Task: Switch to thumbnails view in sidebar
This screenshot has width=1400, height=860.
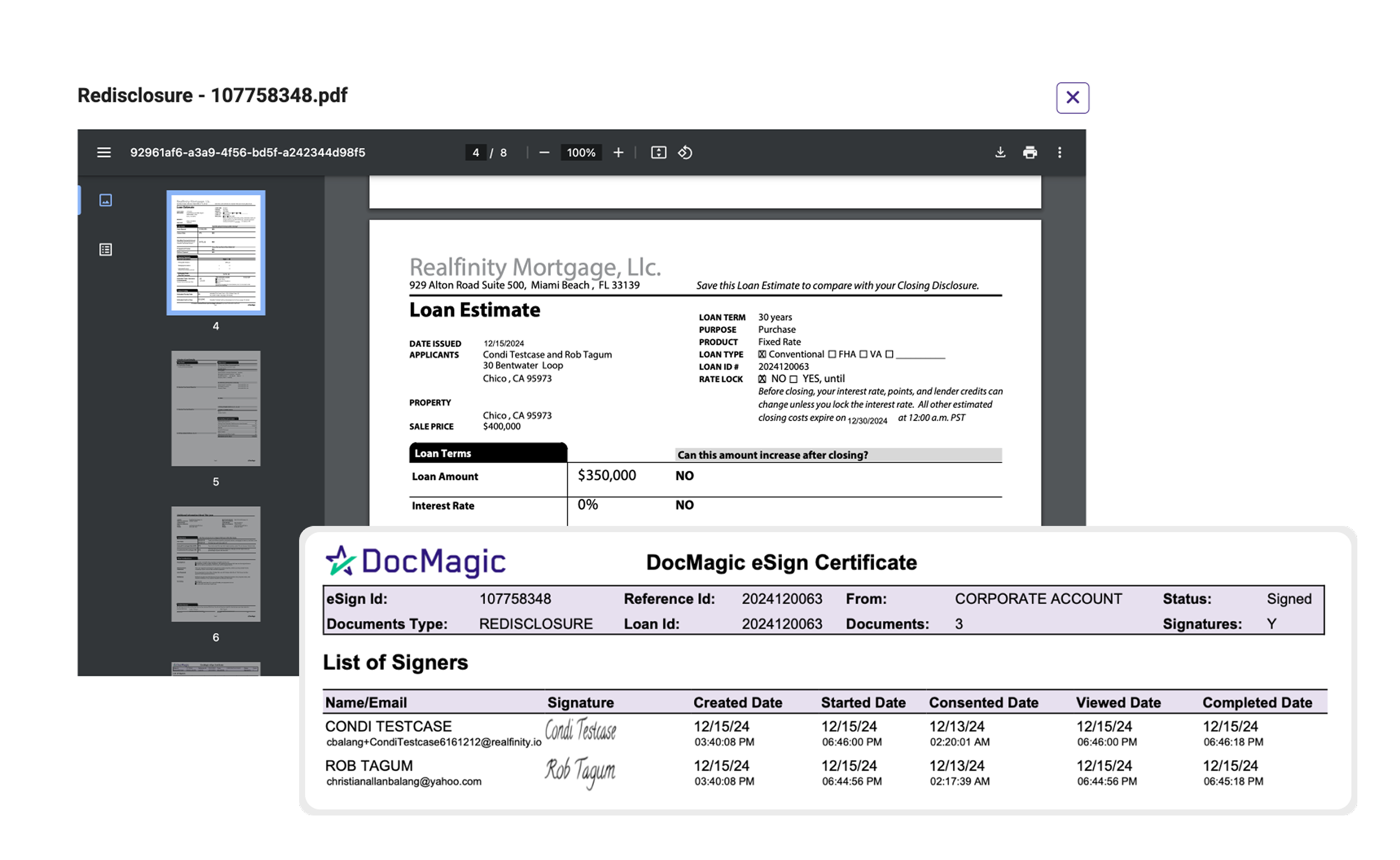Action: coord(106,200)
